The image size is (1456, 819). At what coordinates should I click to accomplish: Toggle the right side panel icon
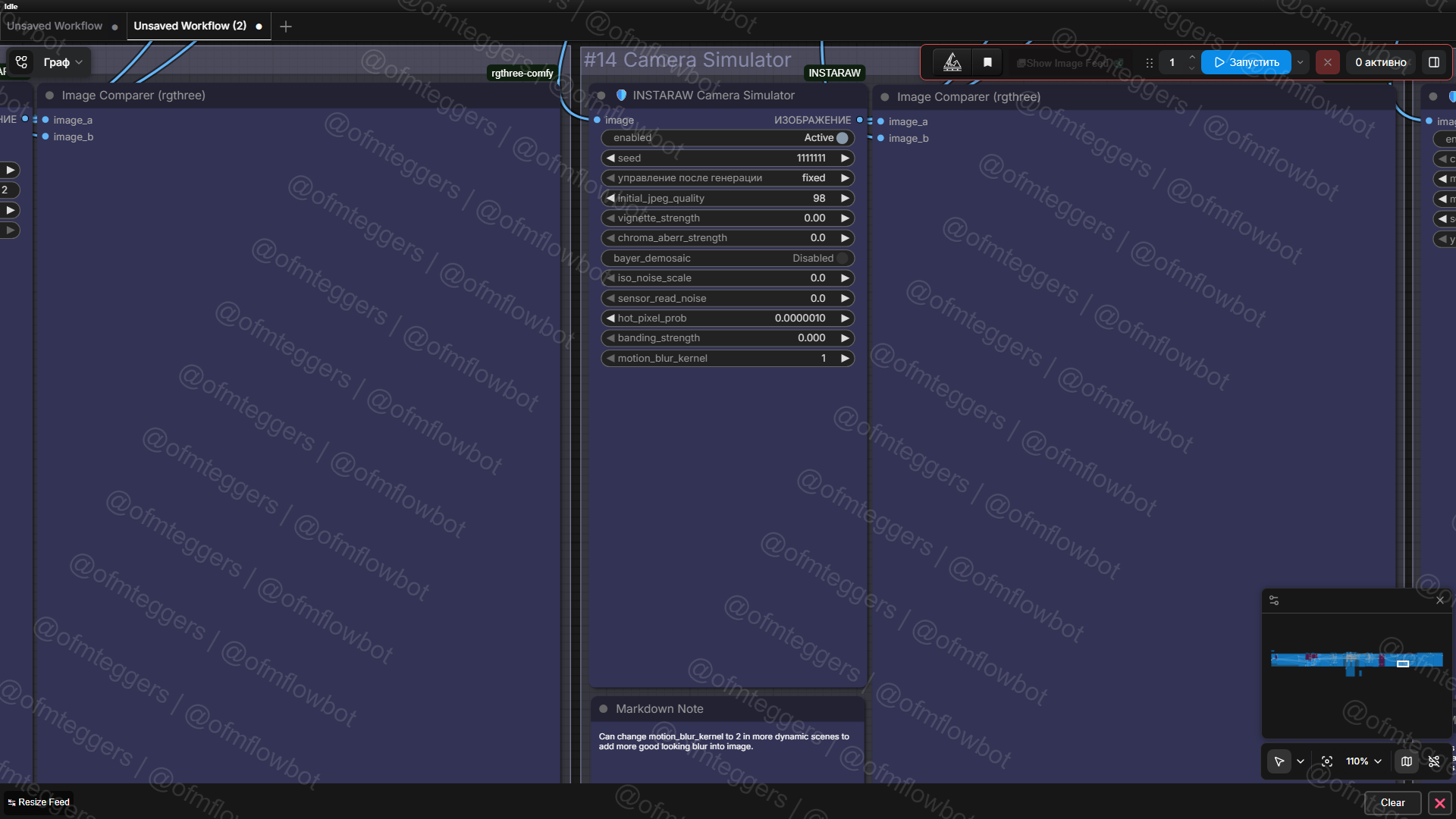(1433, 62)
